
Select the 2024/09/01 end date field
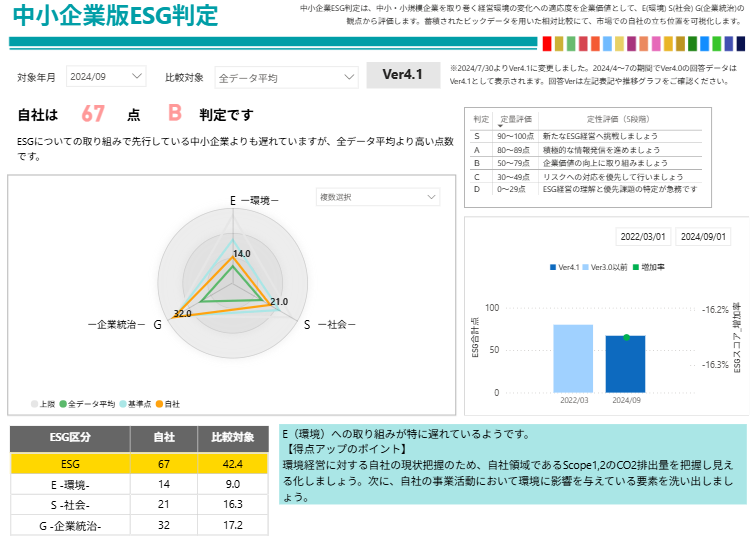point(703,237)
